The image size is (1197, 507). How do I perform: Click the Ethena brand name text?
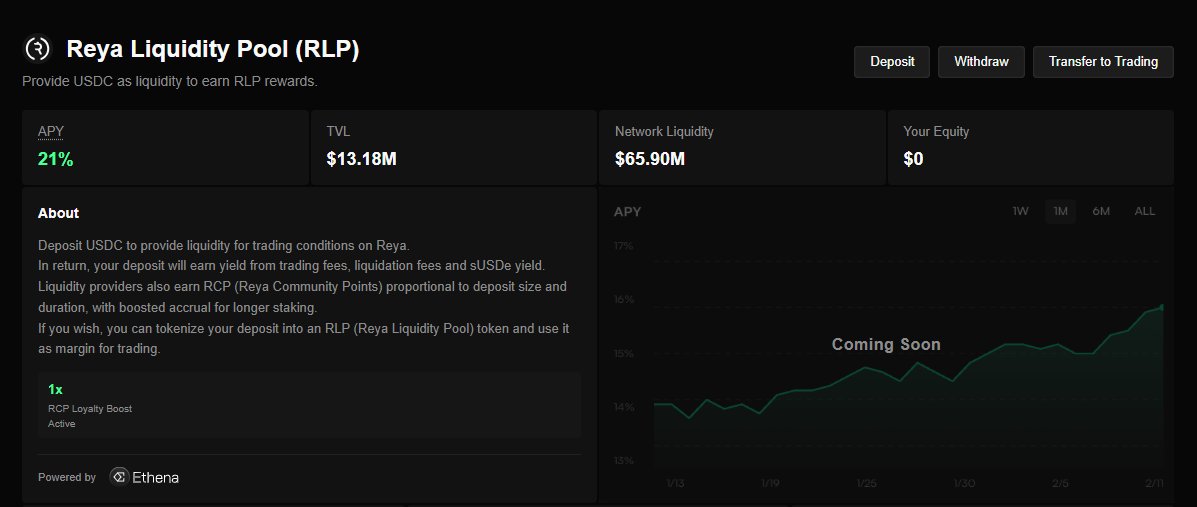pyautogui.click(x=156, y=478)
